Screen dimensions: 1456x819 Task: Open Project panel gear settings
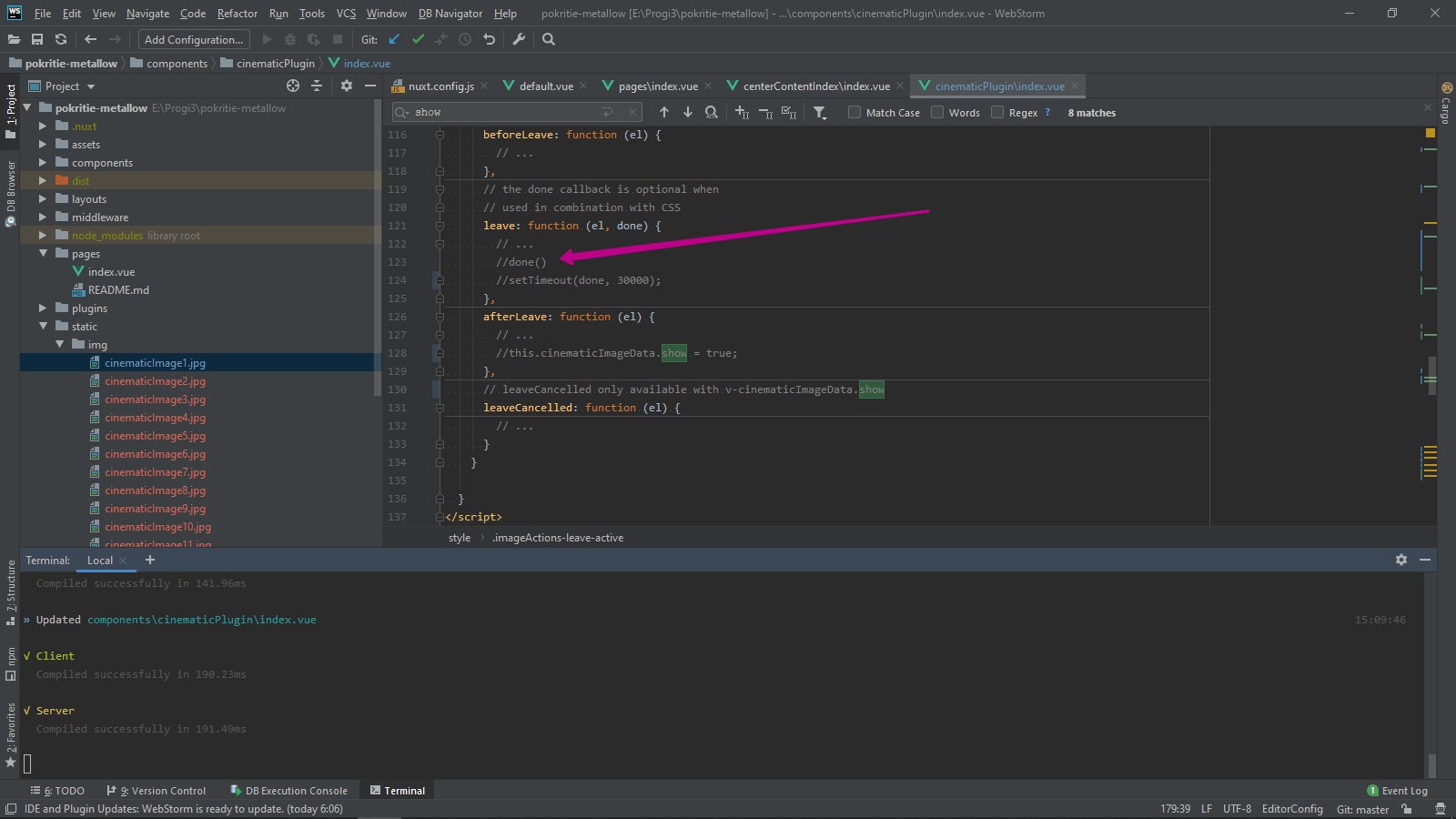[347, 86]
